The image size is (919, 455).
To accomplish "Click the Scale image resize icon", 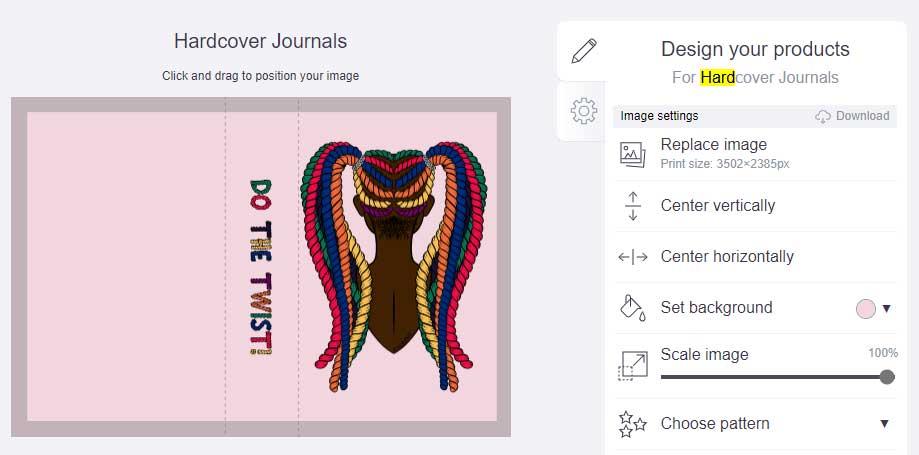I will [x=633, y=366].
